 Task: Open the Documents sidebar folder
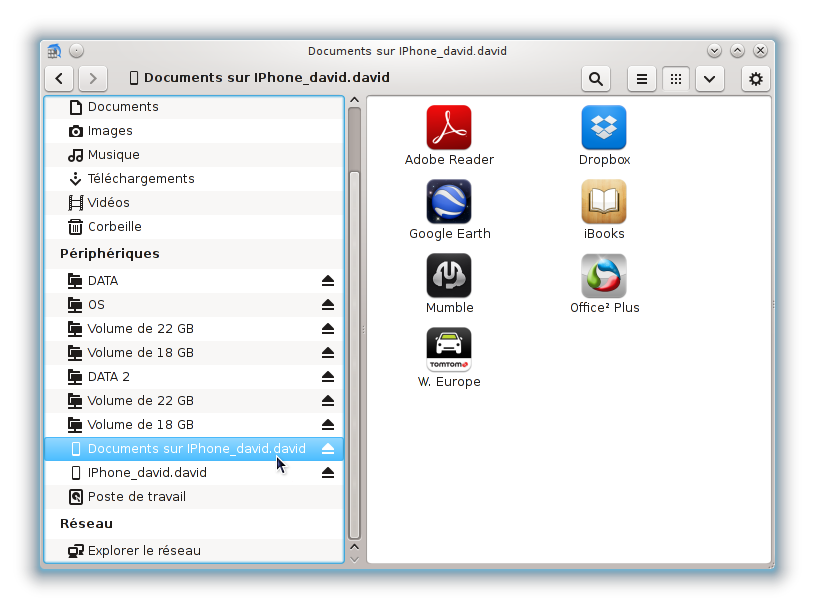[x=194, y=107]
